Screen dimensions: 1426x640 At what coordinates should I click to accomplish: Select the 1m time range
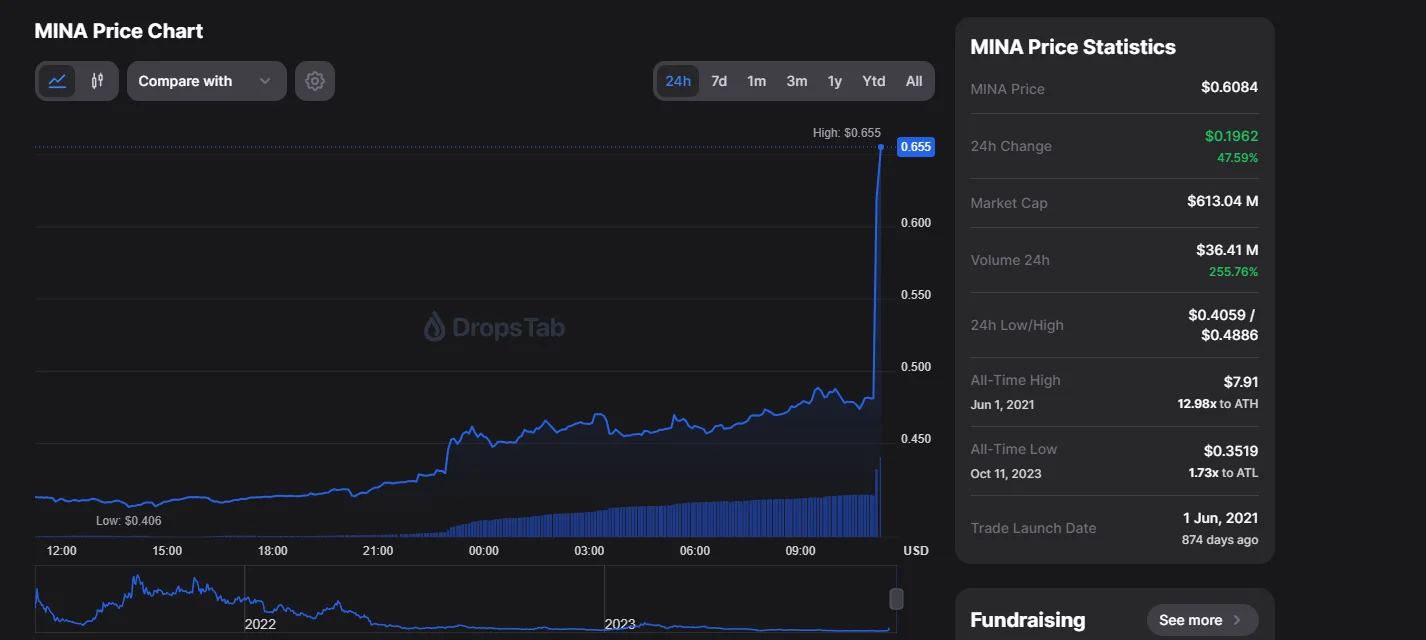[757, 81]
